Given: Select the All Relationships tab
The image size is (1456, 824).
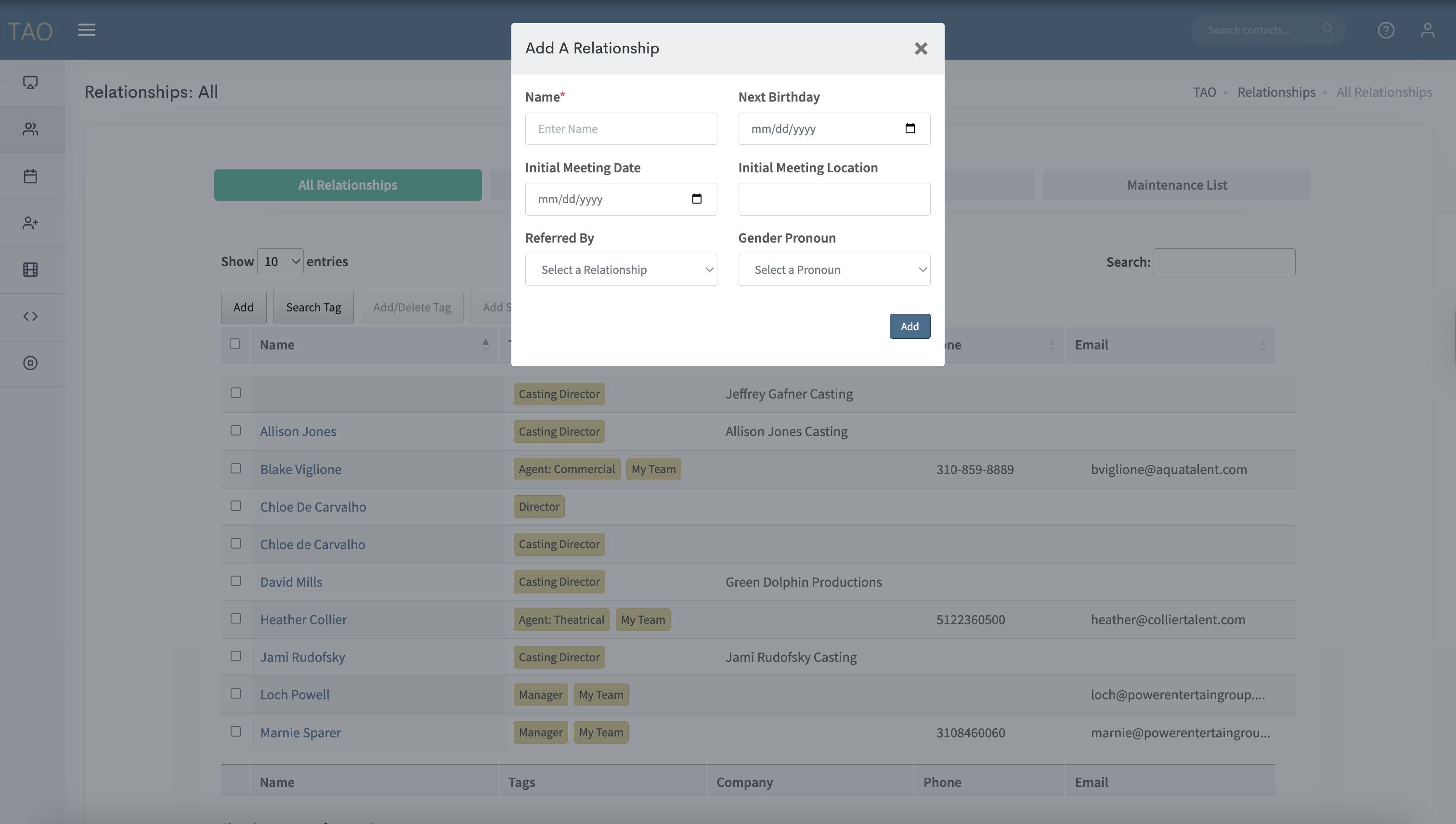Looking at the screenshot, I should coord(348,185).
